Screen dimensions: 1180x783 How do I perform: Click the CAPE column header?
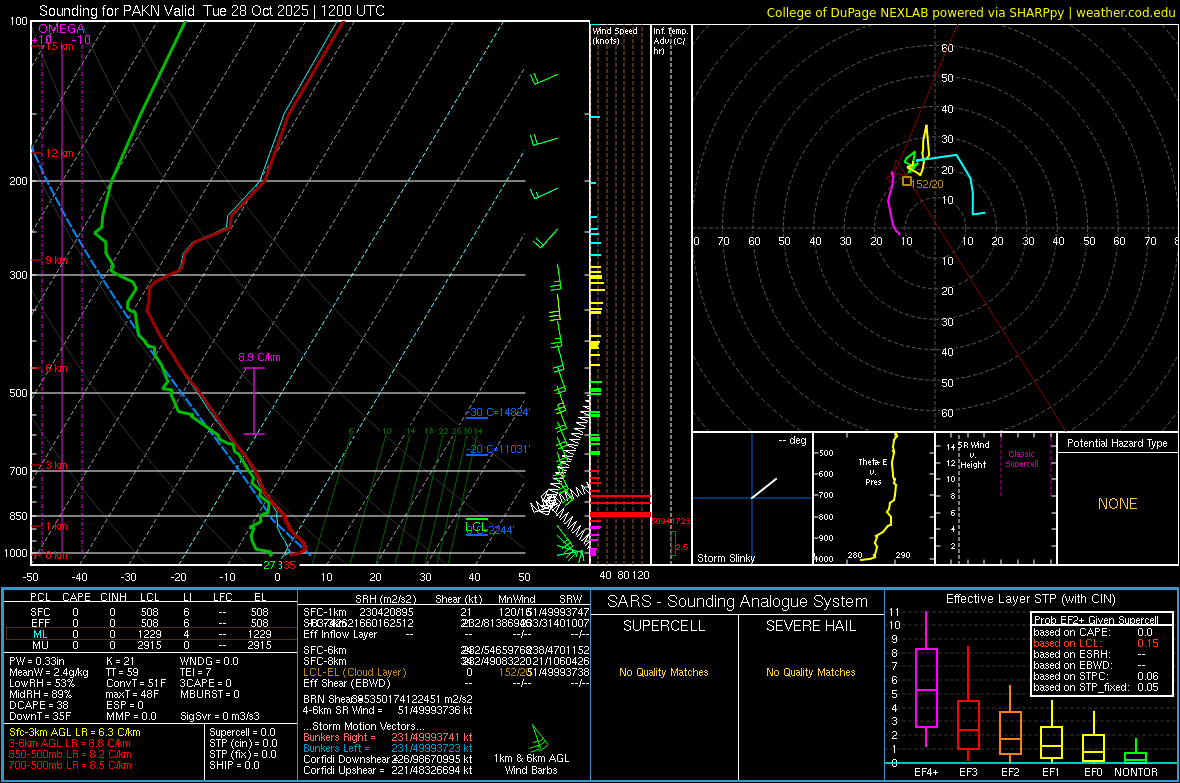(76, 597)
